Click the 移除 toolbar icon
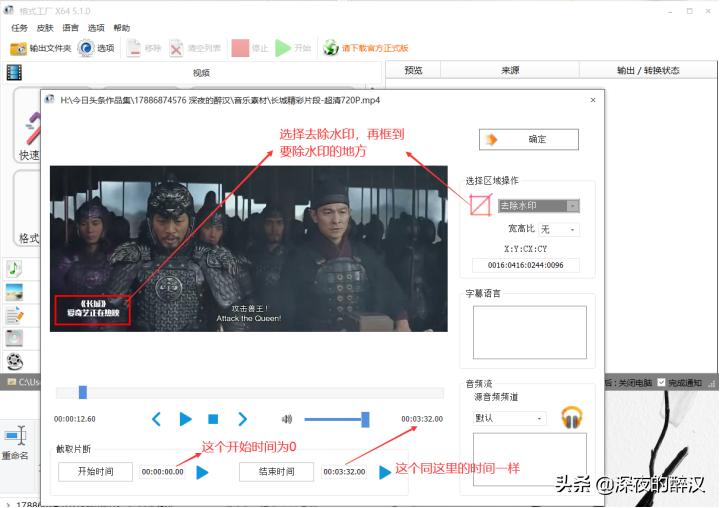The image size is (720, 508). click(134, 48)
